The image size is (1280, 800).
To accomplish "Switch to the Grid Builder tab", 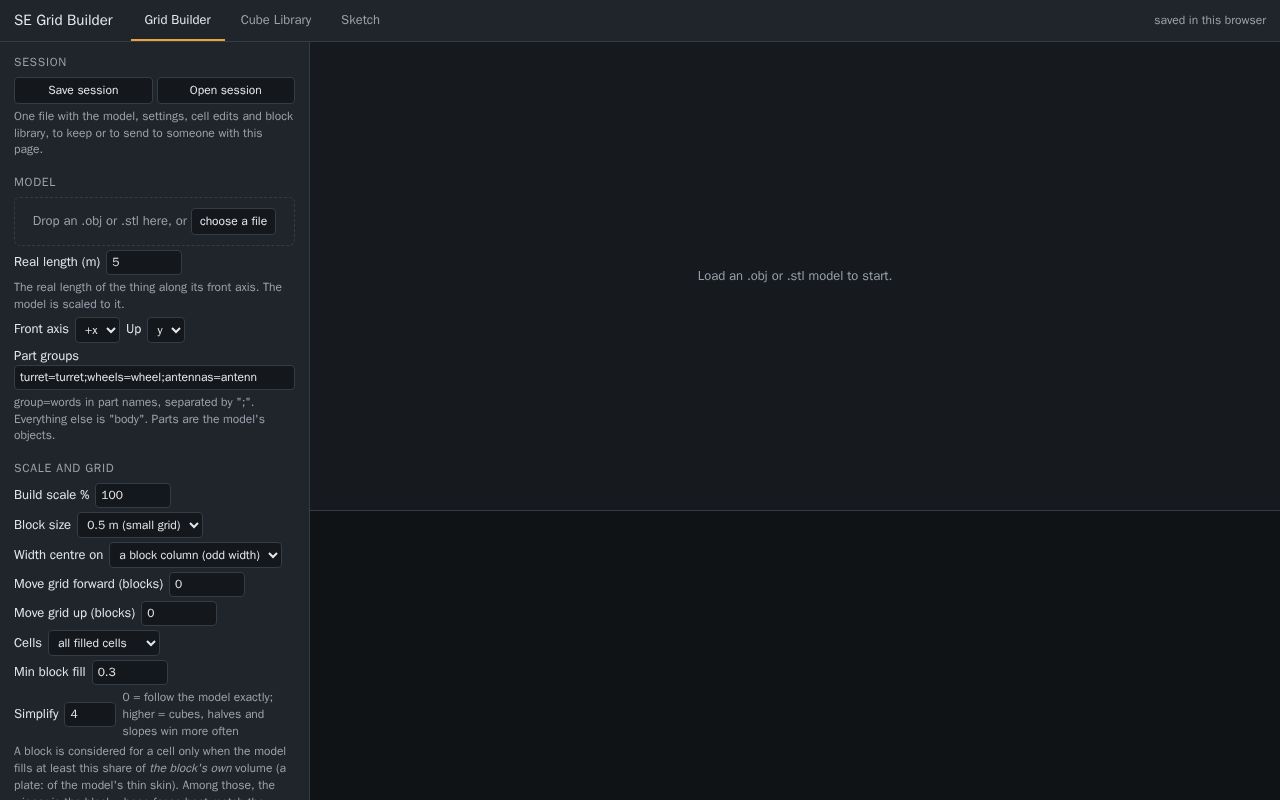I will coord(177,20).
